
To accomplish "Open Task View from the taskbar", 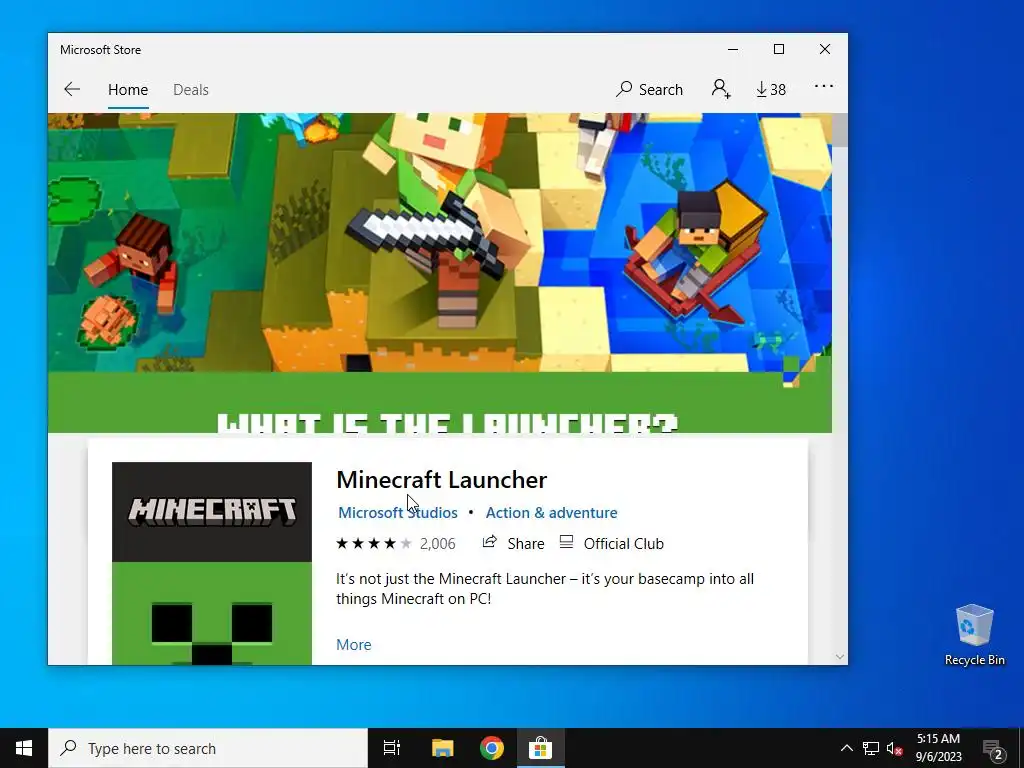I will pyautogui.click(x=392, y=748).
